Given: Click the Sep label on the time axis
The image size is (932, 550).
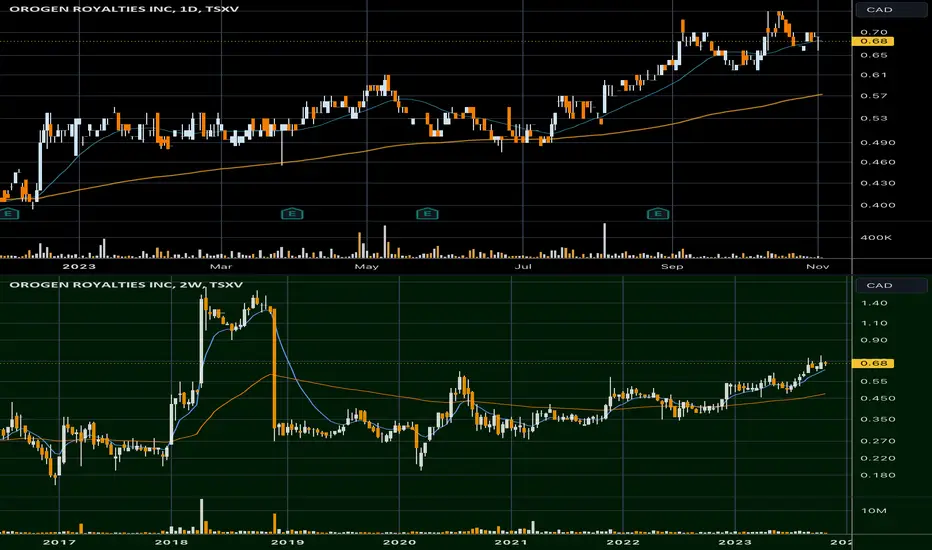Looking at the screenshot, I should point(672,266).
